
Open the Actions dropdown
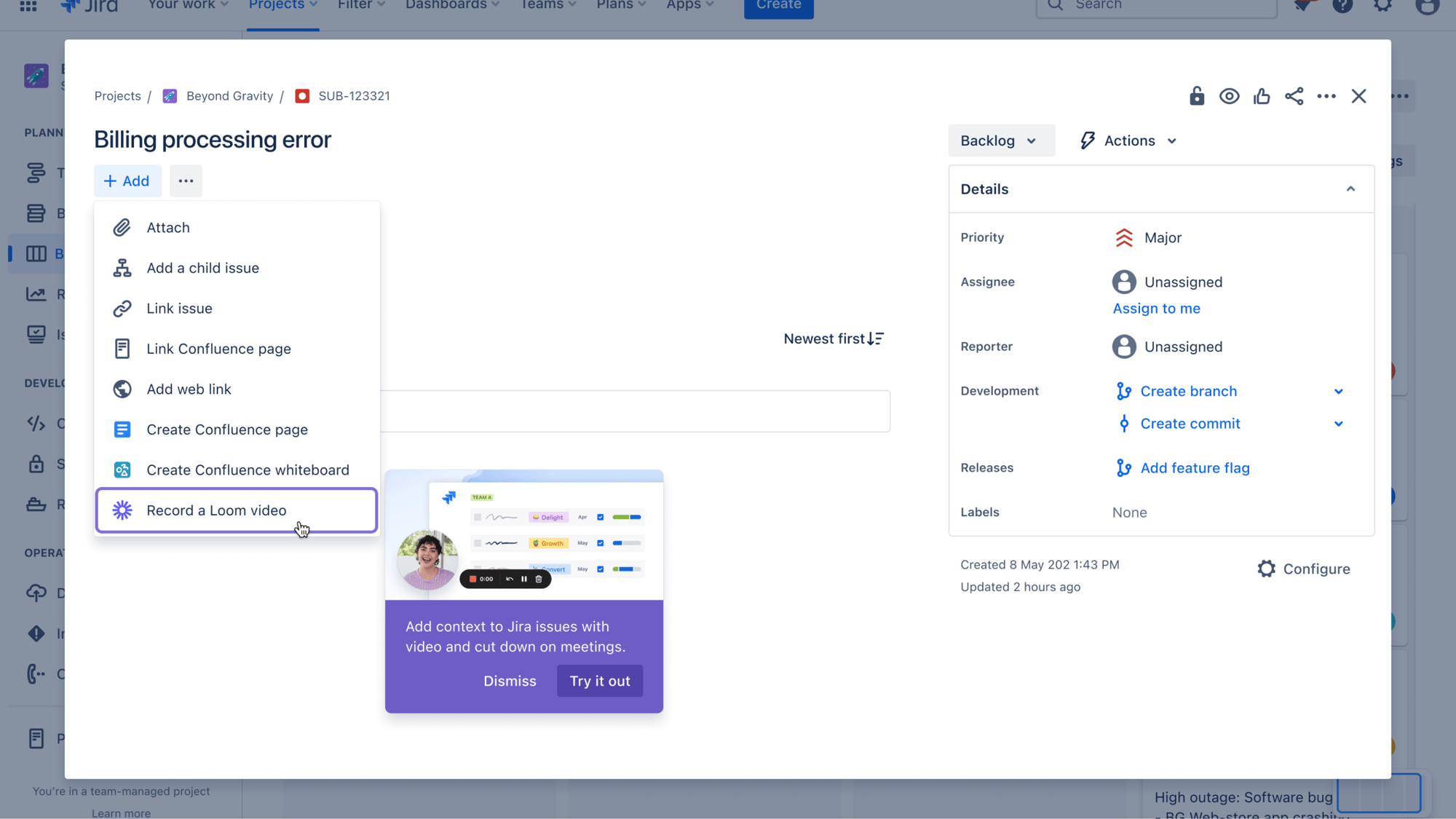coord(1129,141)
